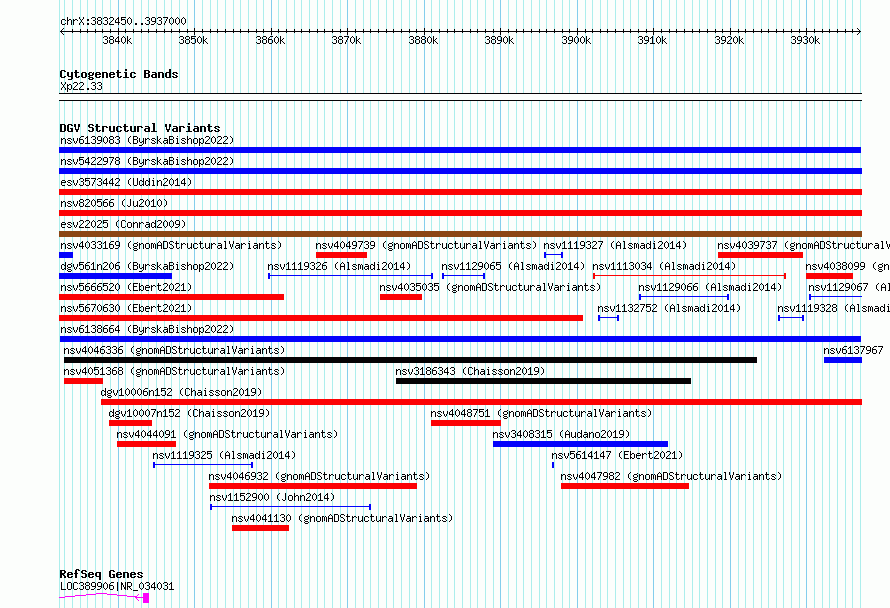Viewport: 890px width, 608px height.
Task: Click nsv3186343 (Chaisson2019) label
Action: point(470,371)
